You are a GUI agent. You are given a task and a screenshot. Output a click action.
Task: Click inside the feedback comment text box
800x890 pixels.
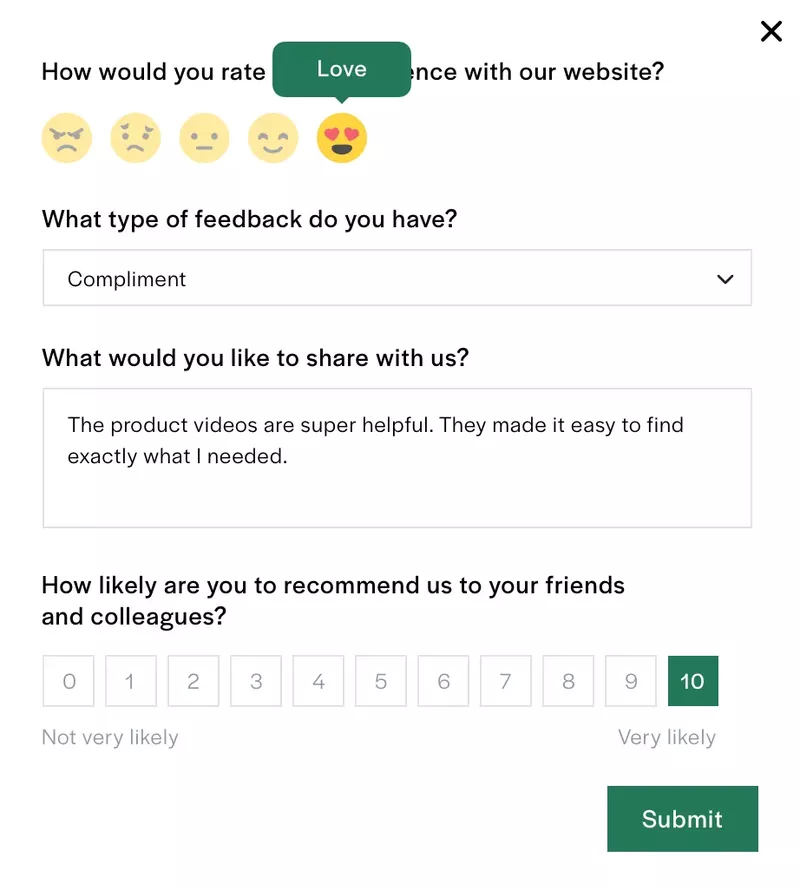(396, 457)
